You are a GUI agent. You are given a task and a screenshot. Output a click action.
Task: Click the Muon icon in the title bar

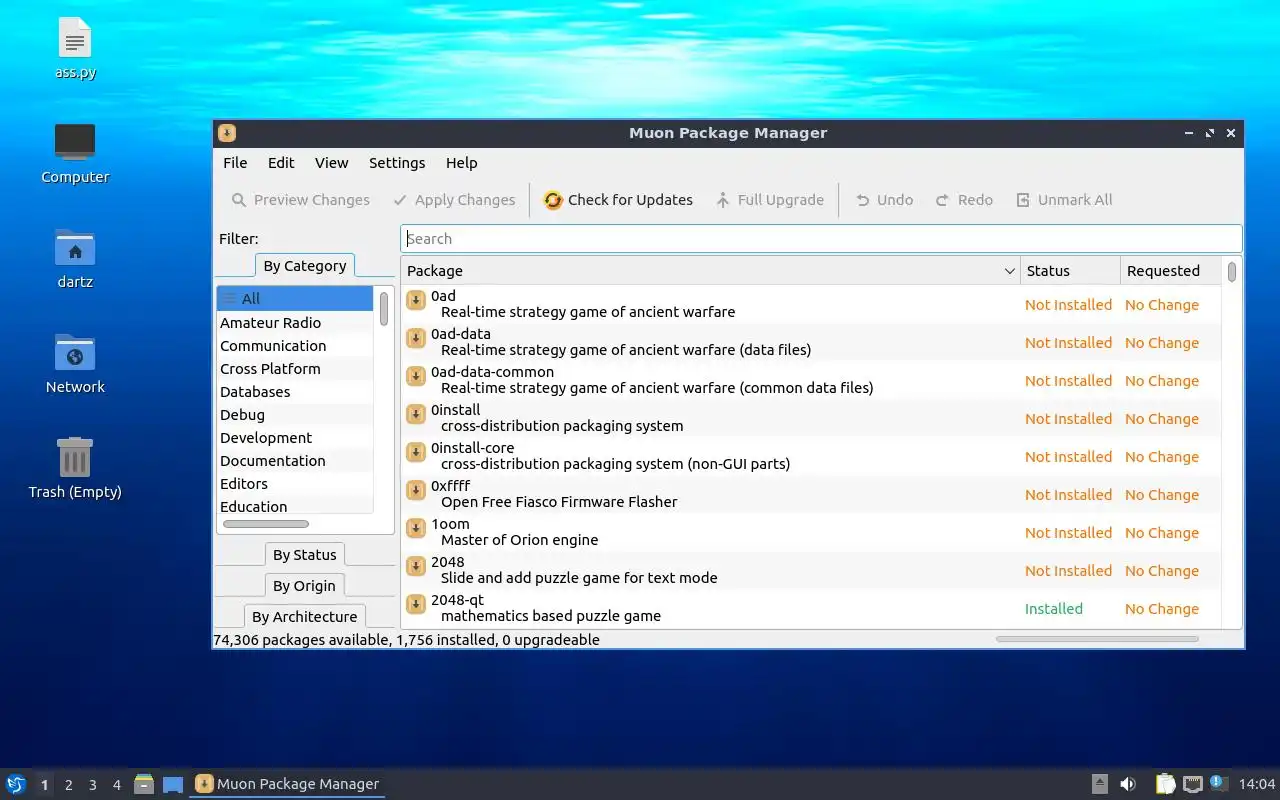227,133
